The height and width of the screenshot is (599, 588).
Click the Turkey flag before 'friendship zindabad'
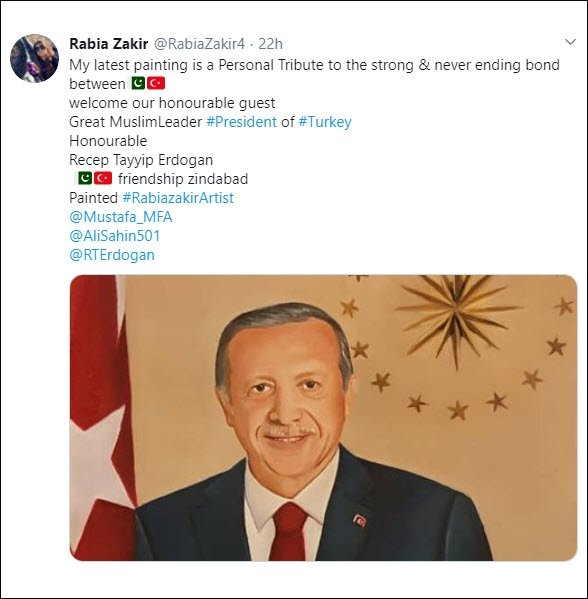[103, 178]
